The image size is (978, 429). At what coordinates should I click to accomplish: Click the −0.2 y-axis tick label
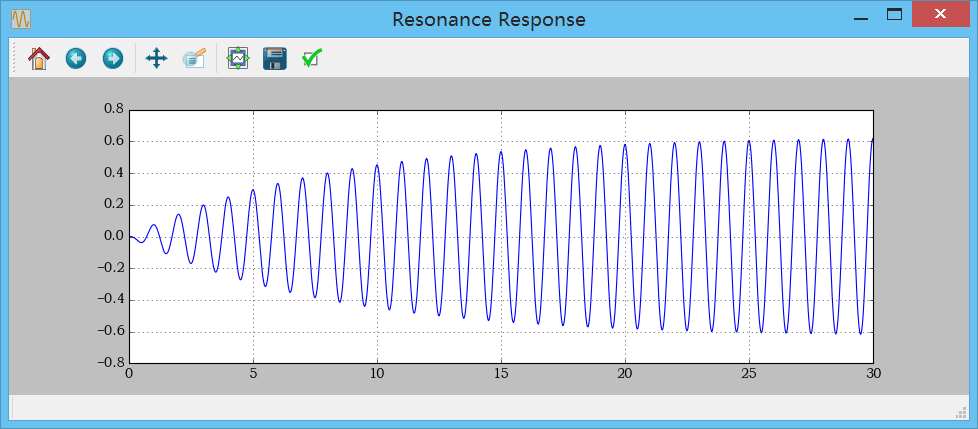coord(109,268)
